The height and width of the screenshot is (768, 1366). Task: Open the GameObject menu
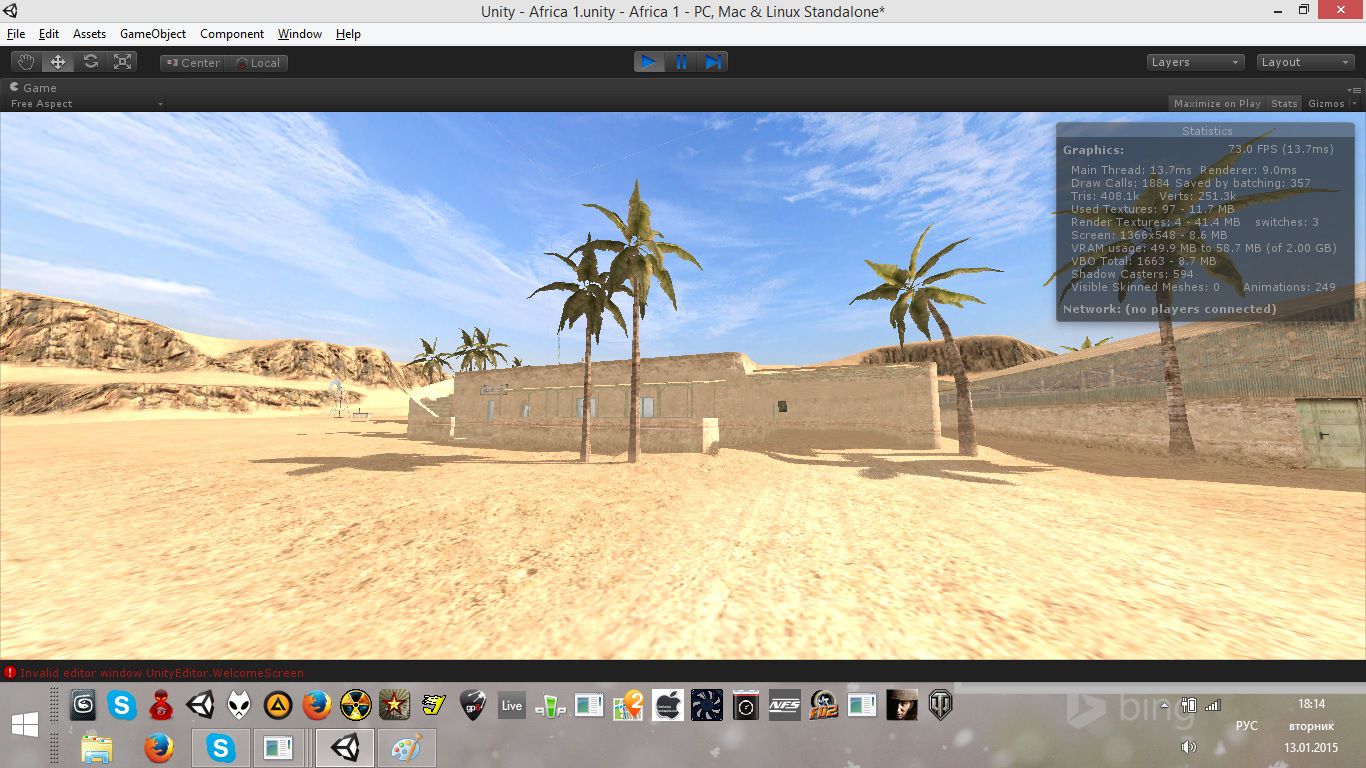pos(152,34)
